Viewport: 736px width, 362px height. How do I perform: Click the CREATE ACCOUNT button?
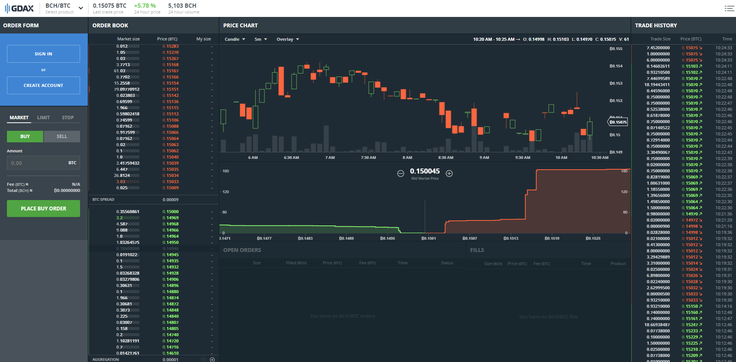click(x=43, y=85)
